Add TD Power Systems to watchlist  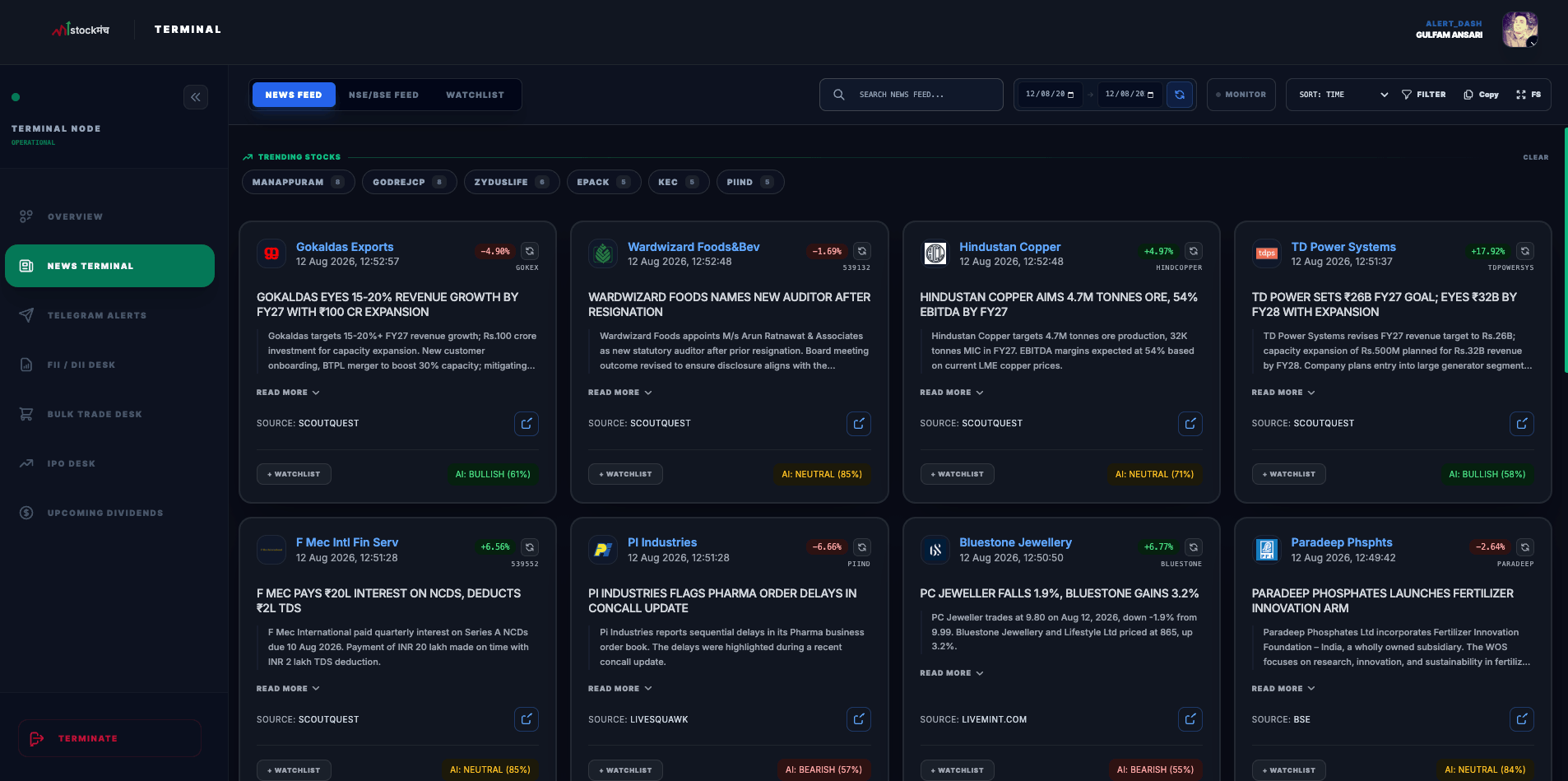(x=1289, y=474)
